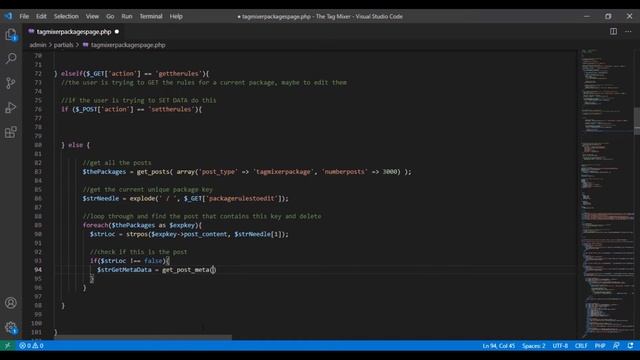Open the feedback icon in status bar
This screenshot has height=360, width=640.
pos(616,346)
